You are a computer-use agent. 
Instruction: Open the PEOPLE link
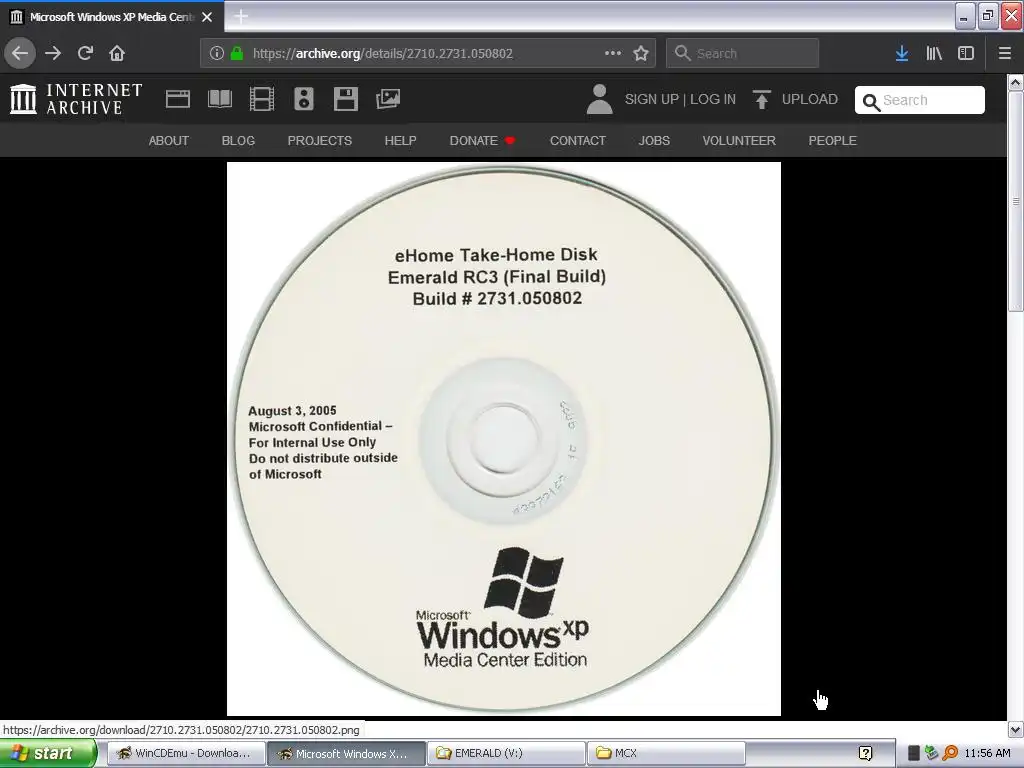(833, 140)
